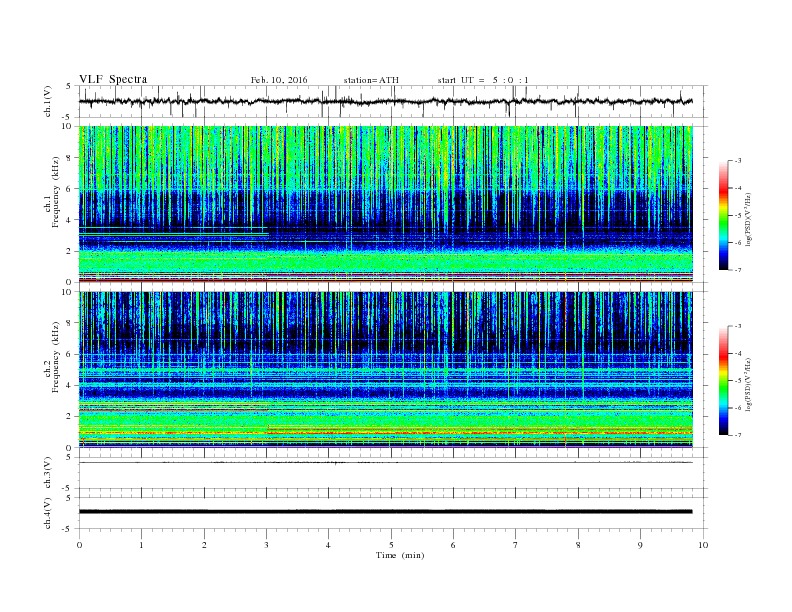This screenshot has width=792, height=612.
Task: Click time axis end label "10" under the plots
Action: click(x=703, y=545)
